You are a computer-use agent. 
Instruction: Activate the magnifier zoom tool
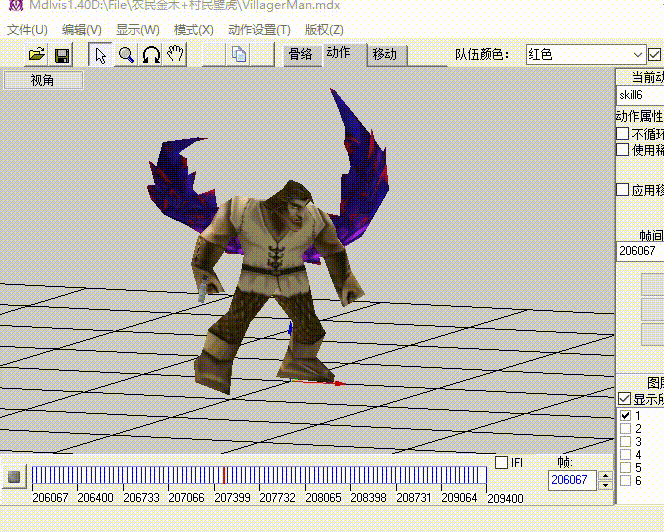(x=126, y=55)
